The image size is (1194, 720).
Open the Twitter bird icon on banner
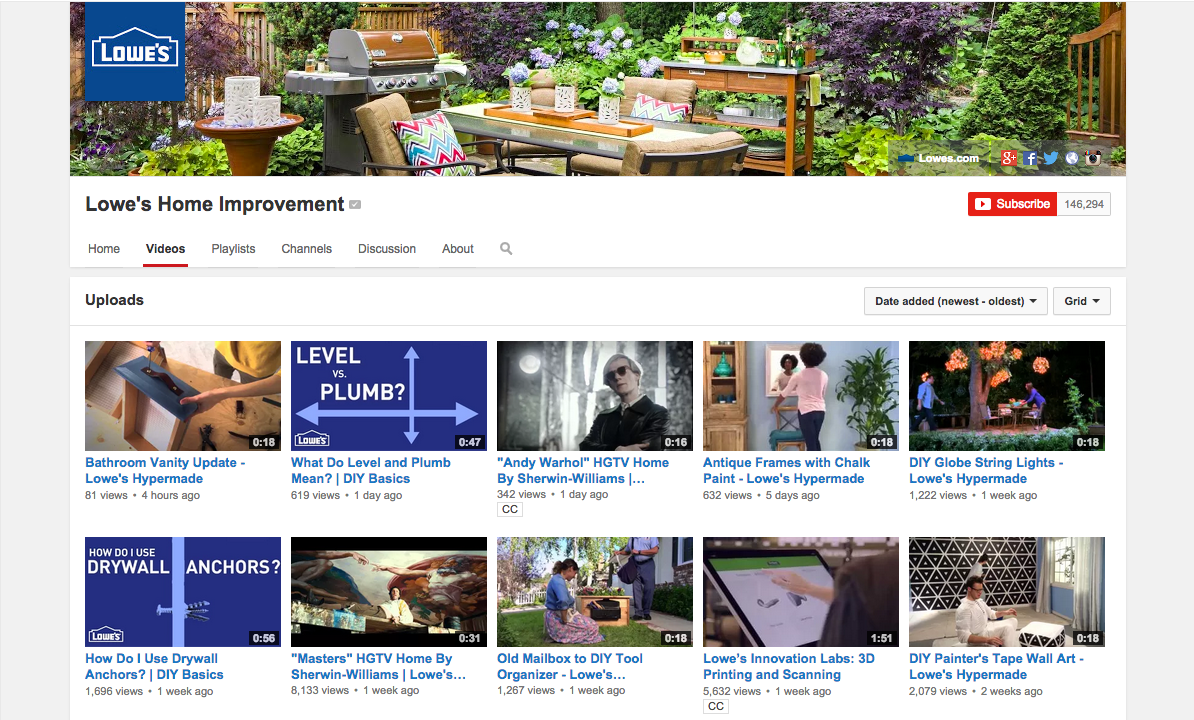click(x=1051, y=158)
